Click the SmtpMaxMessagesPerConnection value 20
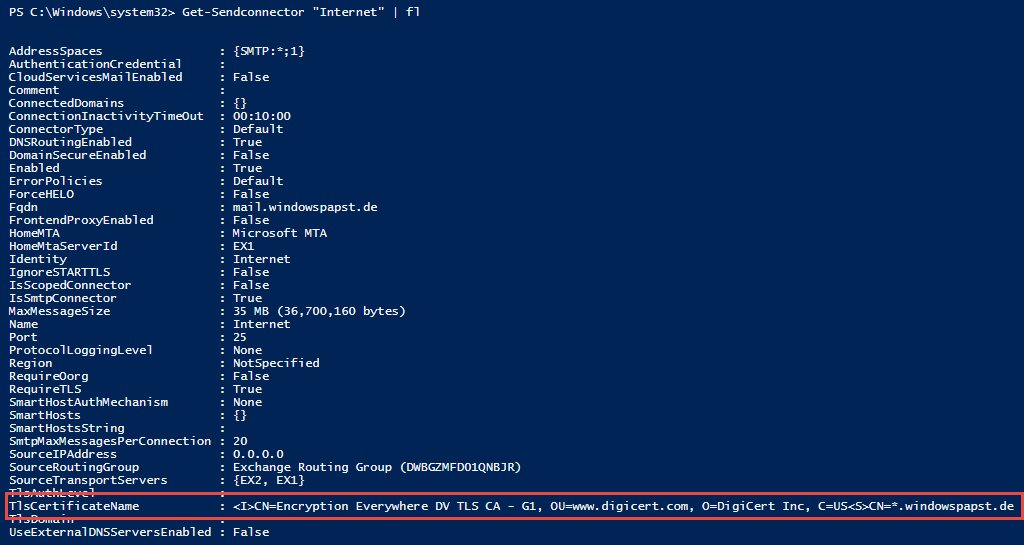The height and width of the screenshot is (545, 1024). point(240,441)
